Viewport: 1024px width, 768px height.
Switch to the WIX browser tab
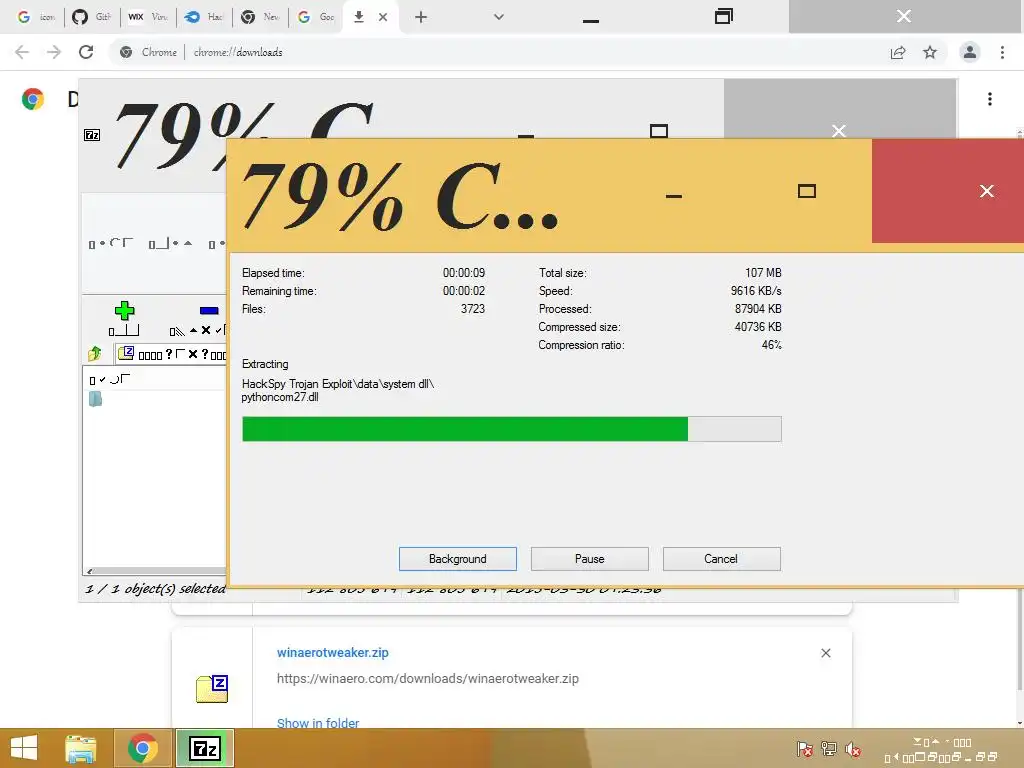click(x=148, y=17)
